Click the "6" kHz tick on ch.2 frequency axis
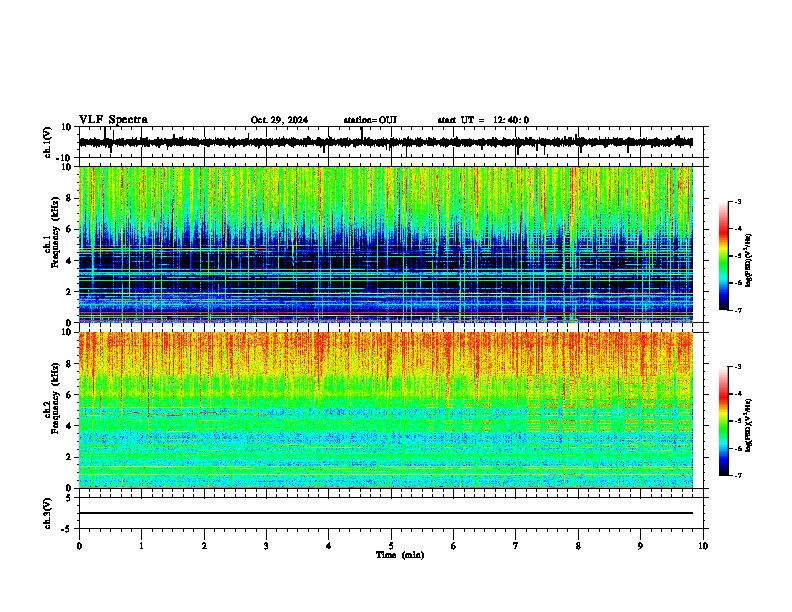 [x=70, y=395]
